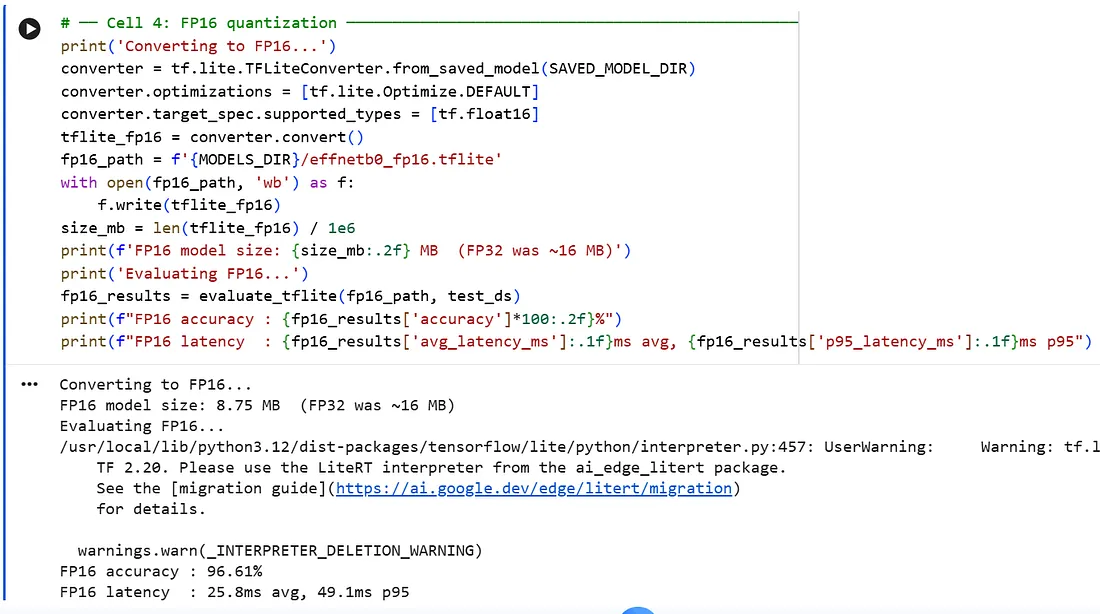Screen dimensions: 1100x614
Task: Open the output options three-dot menu
Action: (29, 385)
